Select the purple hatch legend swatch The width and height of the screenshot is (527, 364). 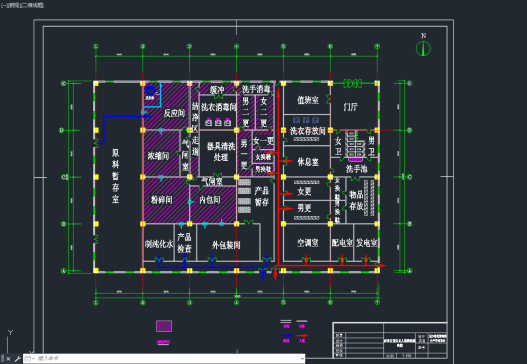click(x=164, y=326)
